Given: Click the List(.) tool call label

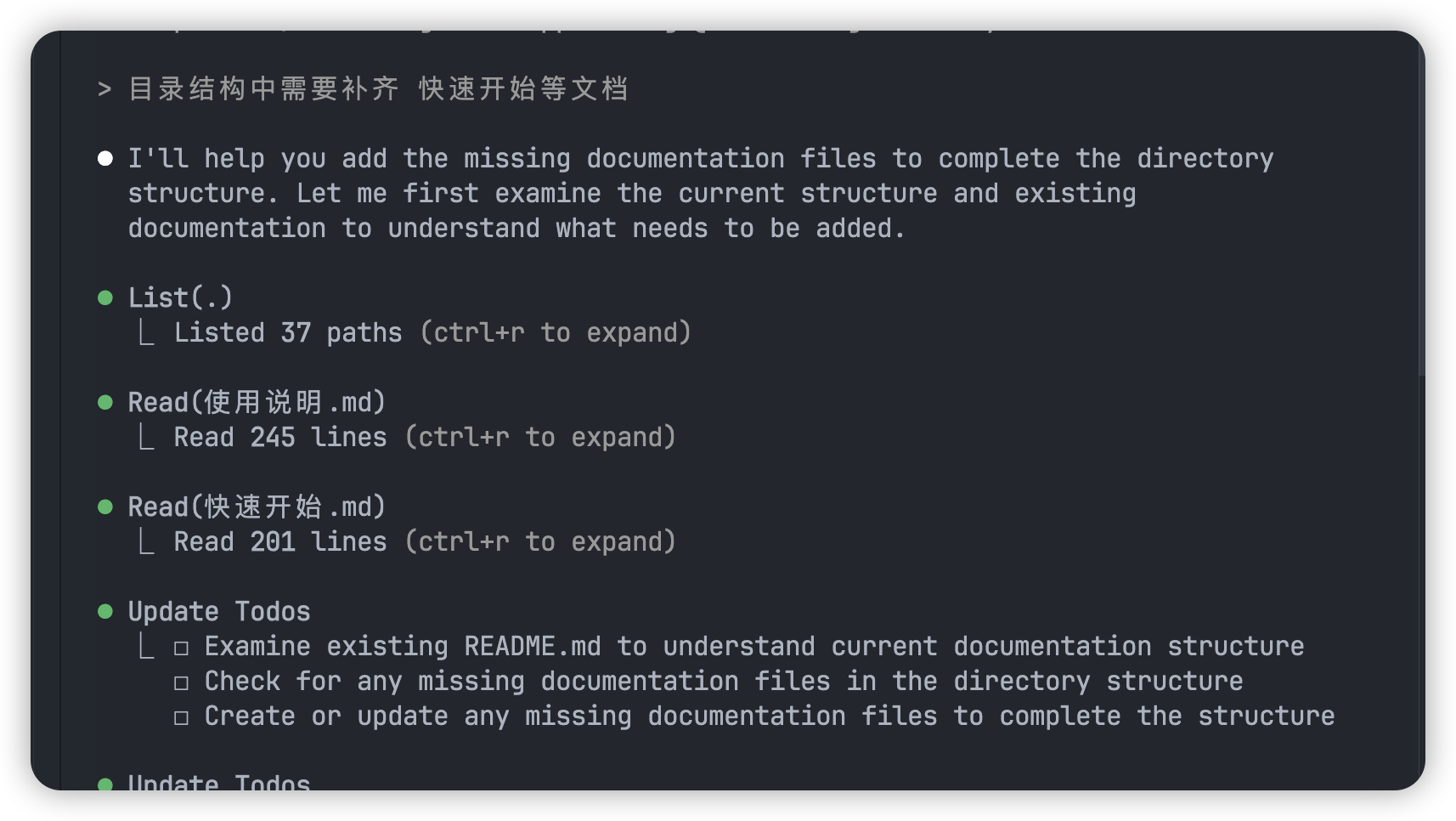Looking at the screenshot, I should 180,297.
